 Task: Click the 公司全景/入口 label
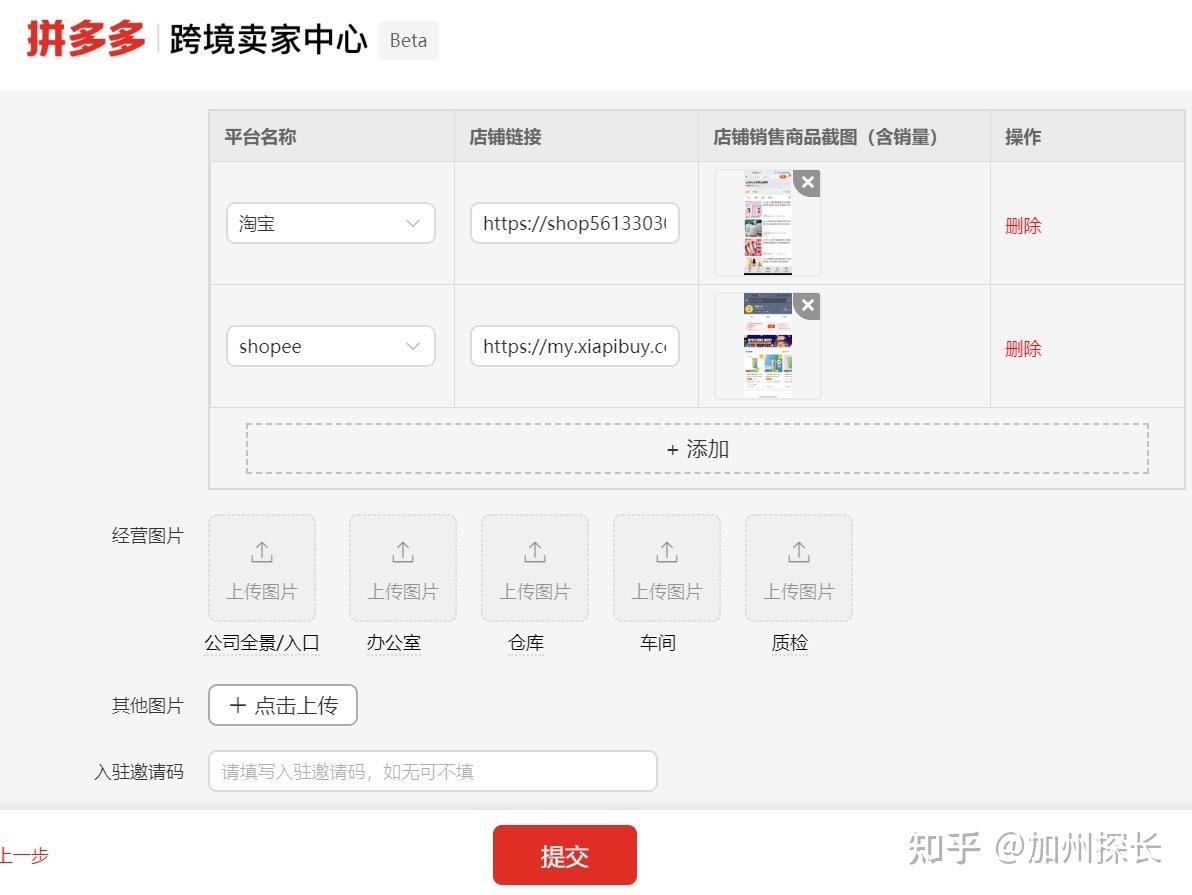click(x=262, y=643)
